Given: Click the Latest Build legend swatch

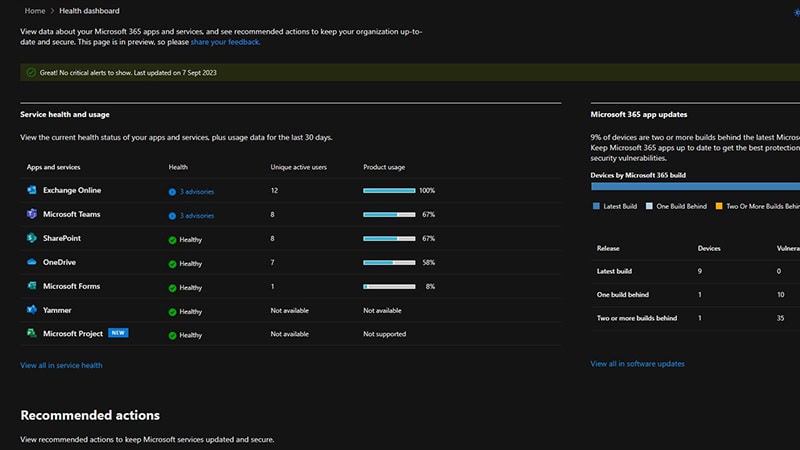Looking at the screenshot, I should click(x=595, y=206).
